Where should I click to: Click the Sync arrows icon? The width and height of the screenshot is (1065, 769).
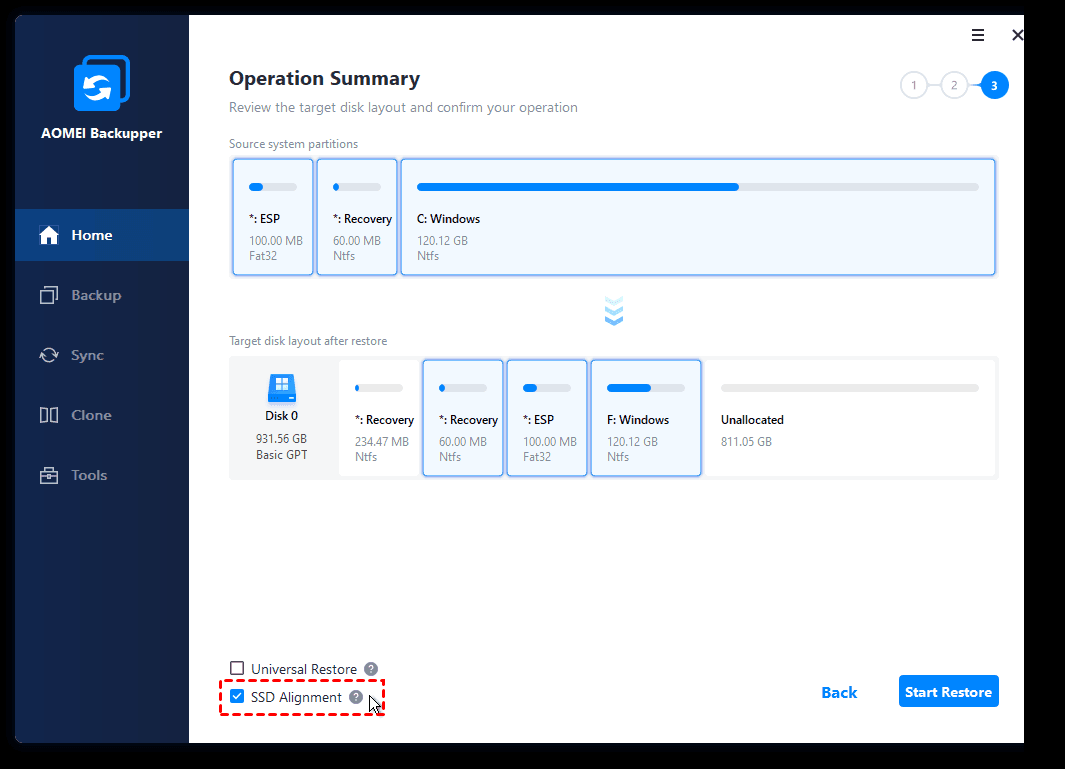tap(49, 355)
